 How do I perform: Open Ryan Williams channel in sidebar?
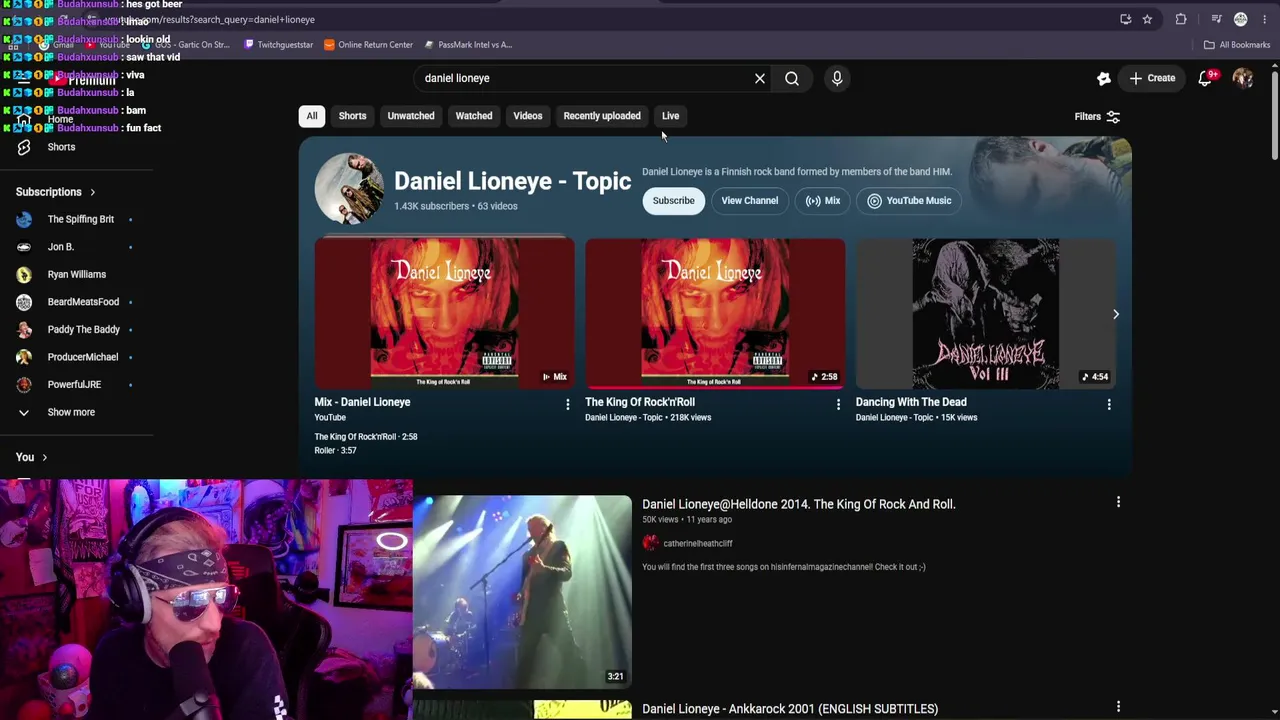(76, 274)
